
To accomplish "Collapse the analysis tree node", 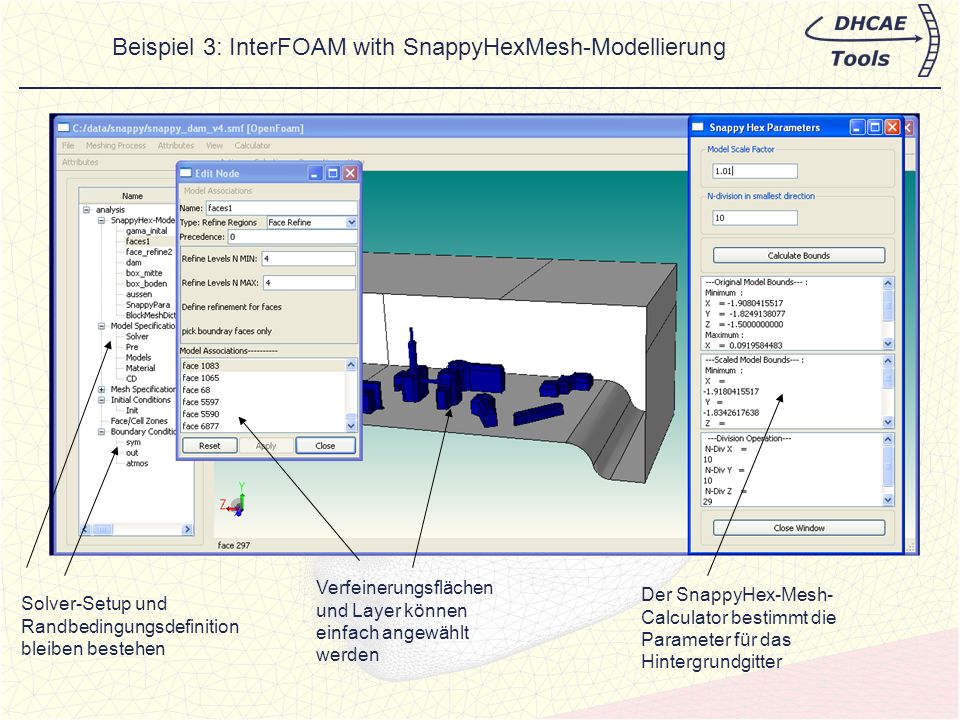I will pos(86,209).
